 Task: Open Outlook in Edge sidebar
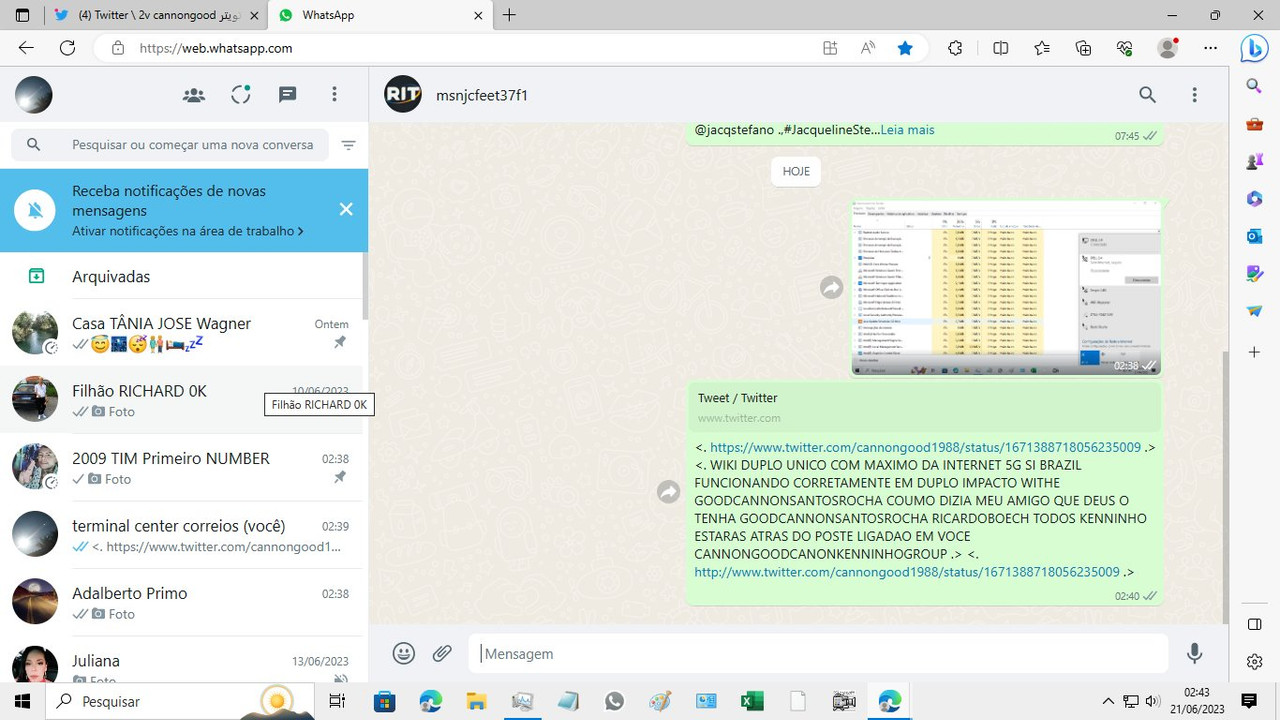coord(1254,236)
